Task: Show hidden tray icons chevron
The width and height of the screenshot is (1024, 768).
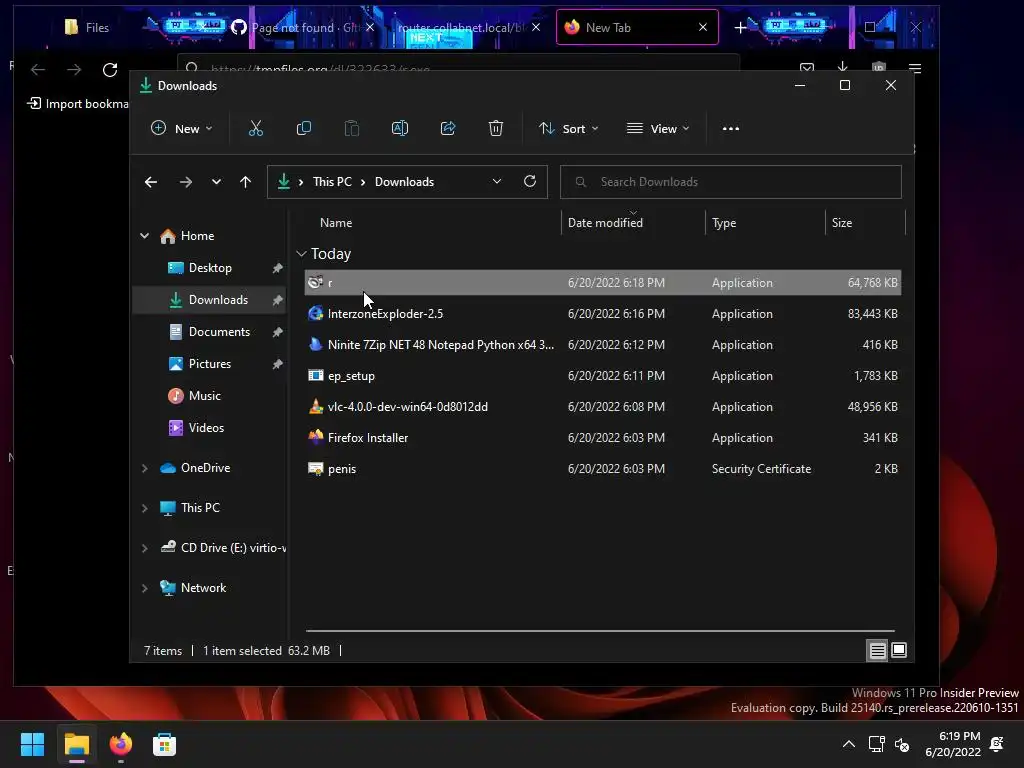Action: [848, 744]
